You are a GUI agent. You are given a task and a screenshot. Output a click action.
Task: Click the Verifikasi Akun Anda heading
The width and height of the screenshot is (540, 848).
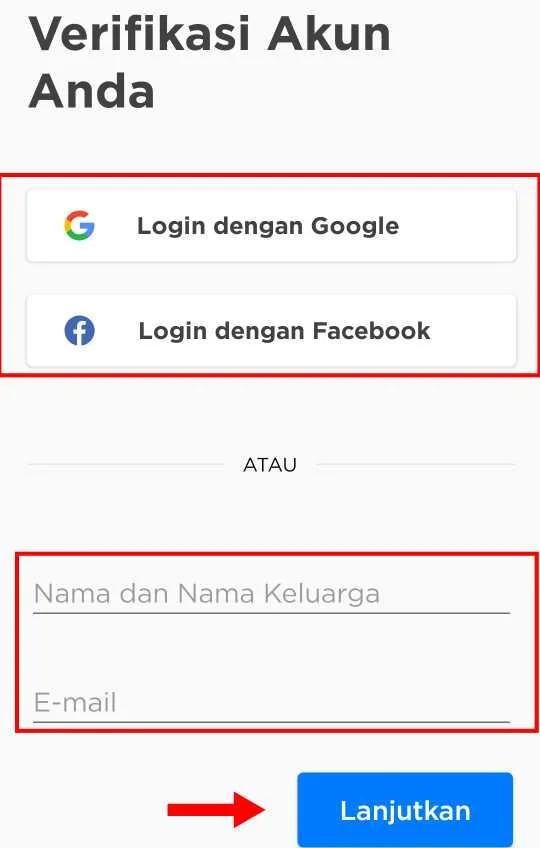click(210, 62)
